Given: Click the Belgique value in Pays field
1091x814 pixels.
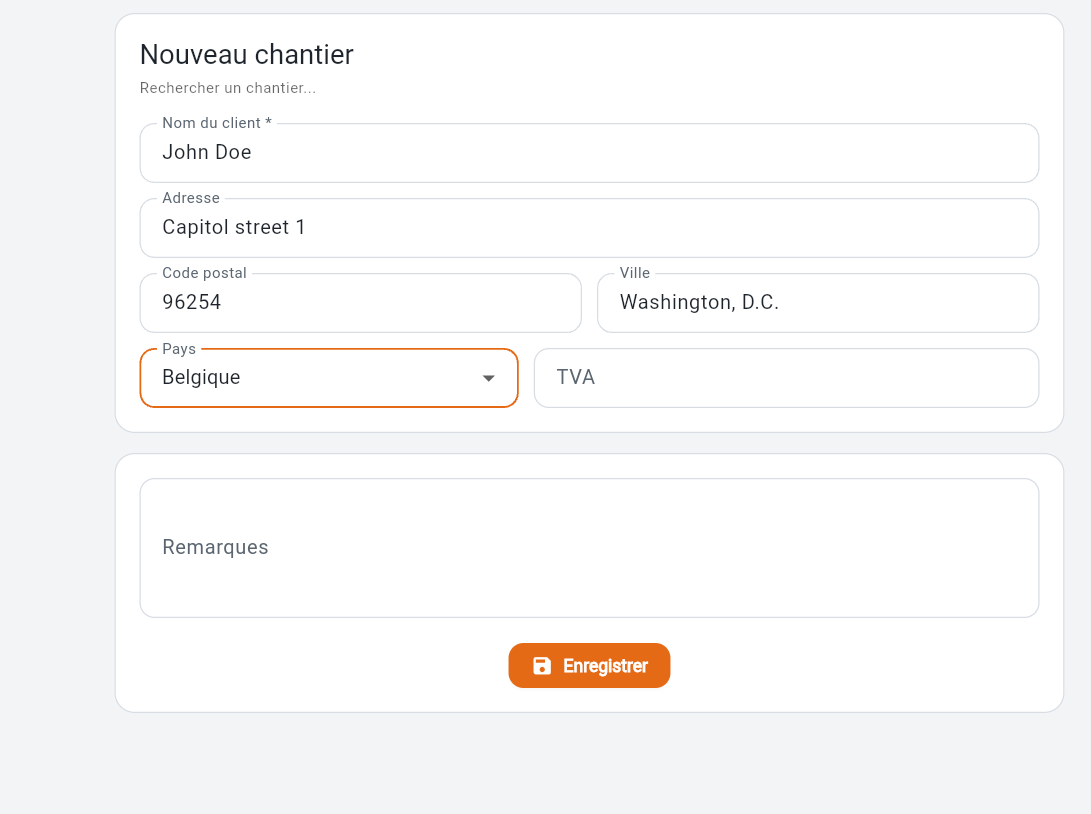Looking at the screenshot, I should pos(201,378).
